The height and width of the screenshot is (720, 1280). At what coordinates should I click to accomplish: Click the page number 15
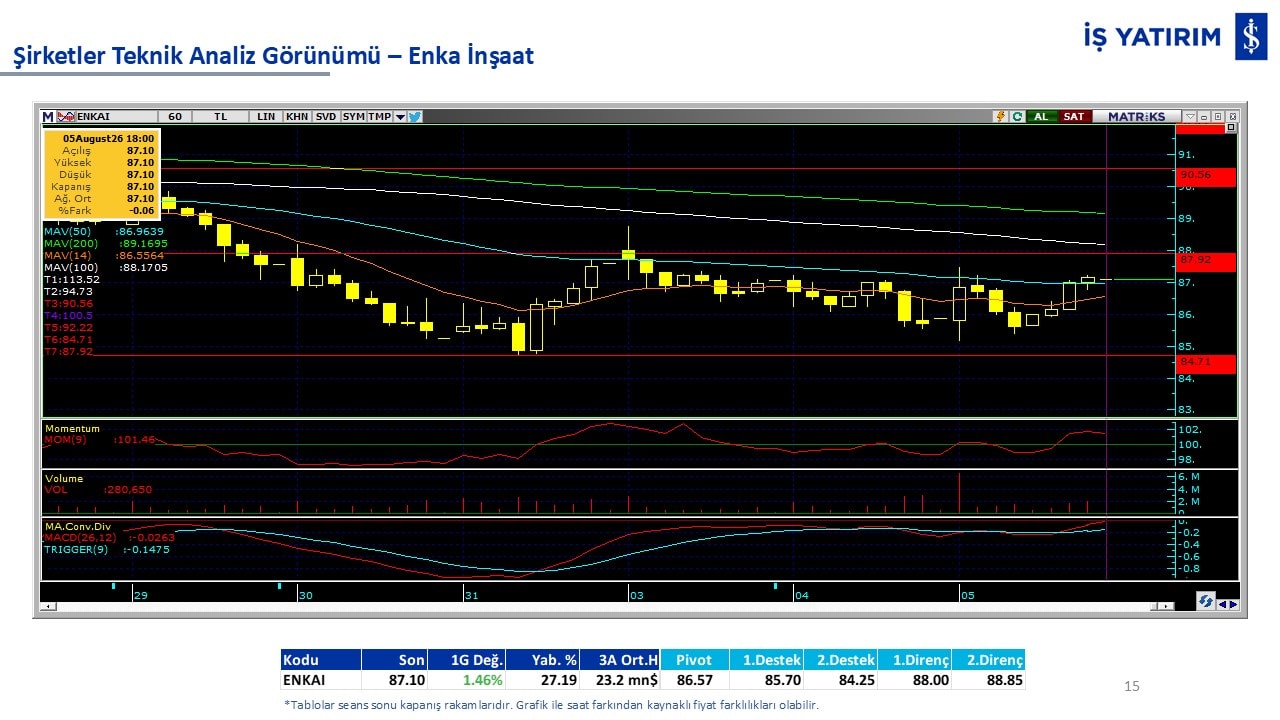click(1132, 686)
